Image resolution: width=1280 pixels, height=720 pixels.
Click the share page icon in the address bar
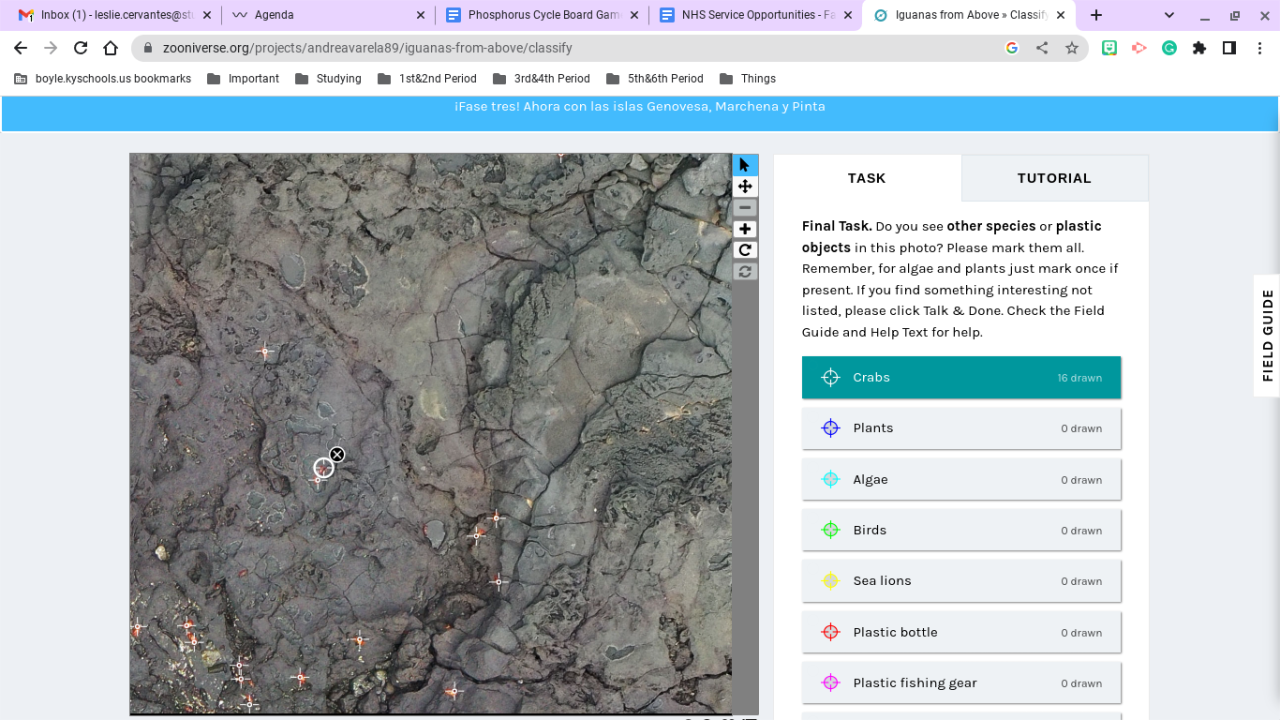pos(1041,48)
